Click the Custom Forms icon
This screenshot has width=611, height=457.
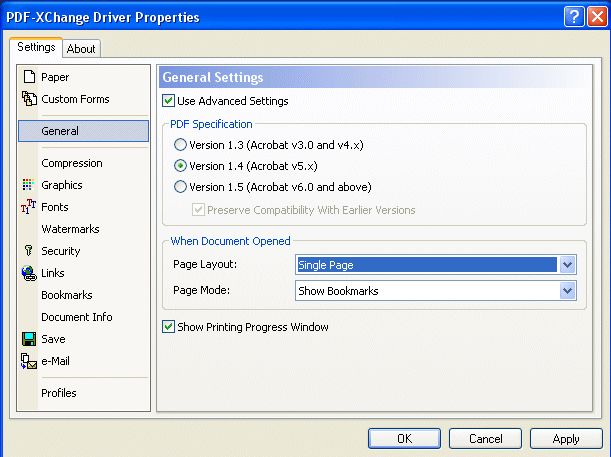point(29,99)
